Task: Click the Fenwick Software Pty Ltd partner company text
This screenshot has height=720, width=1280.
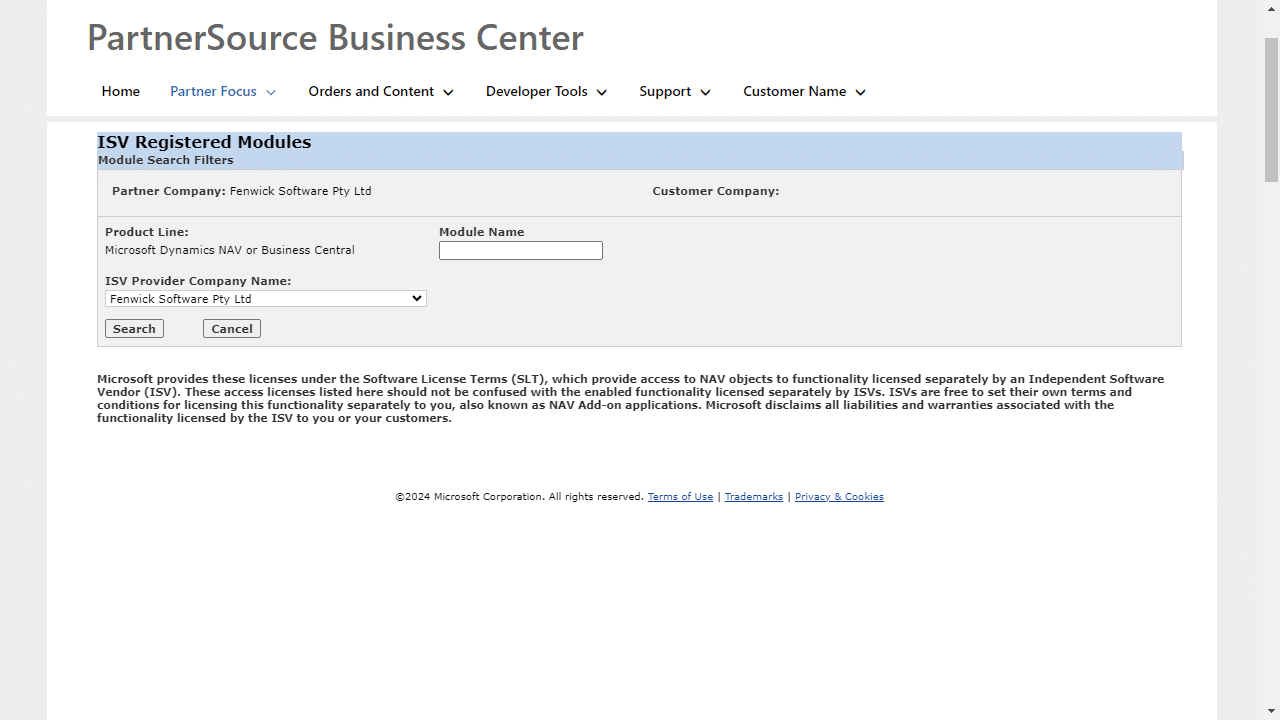Action: [300, 191]
